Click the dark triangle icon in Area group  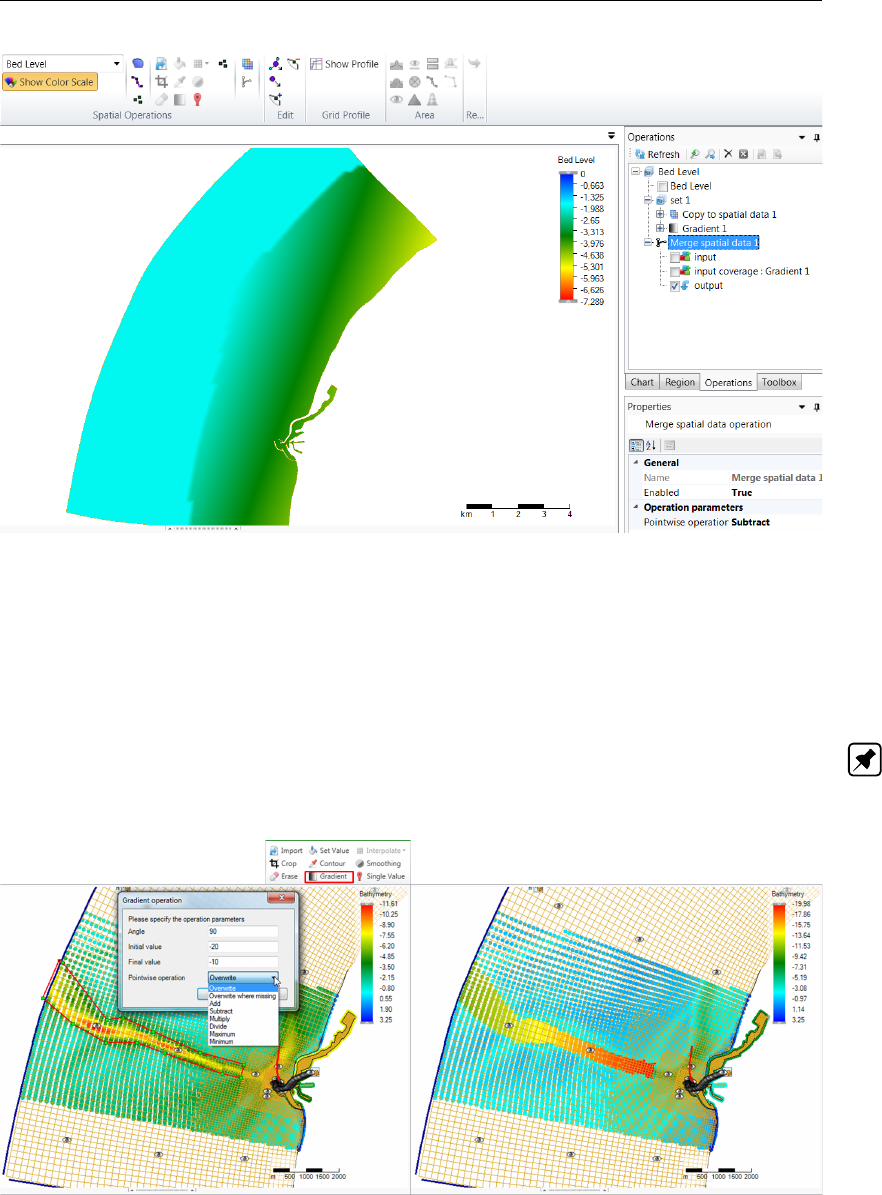click(x=414, y=99)
